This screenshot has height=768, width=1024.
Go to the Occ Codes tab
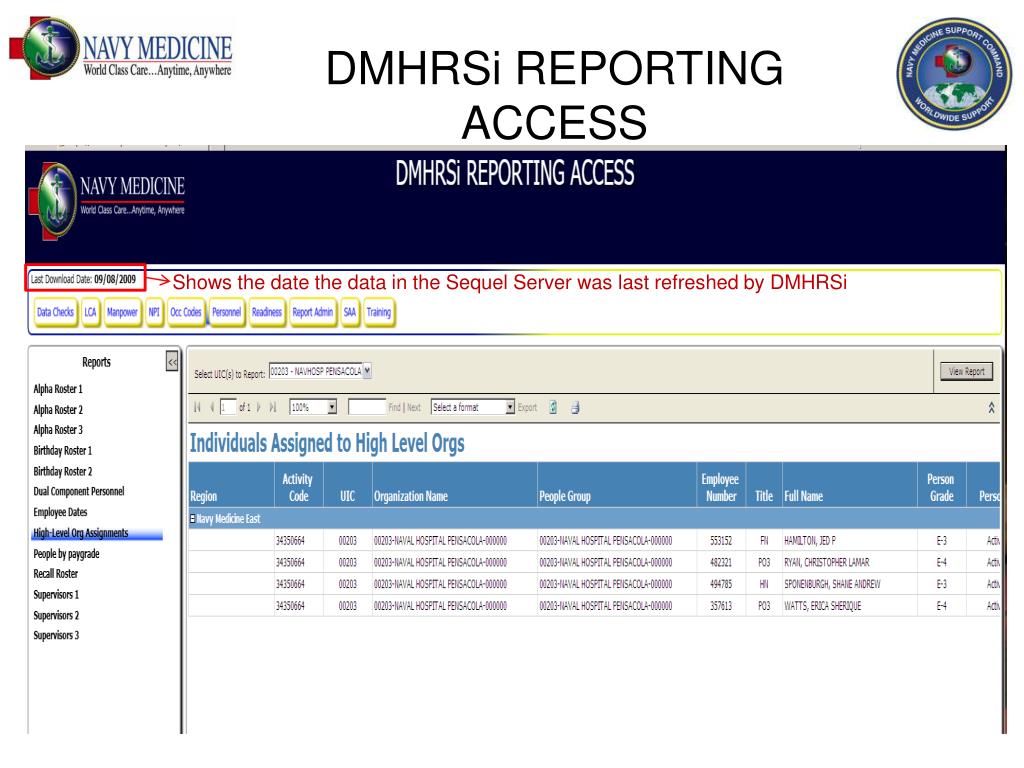point(186,312)
